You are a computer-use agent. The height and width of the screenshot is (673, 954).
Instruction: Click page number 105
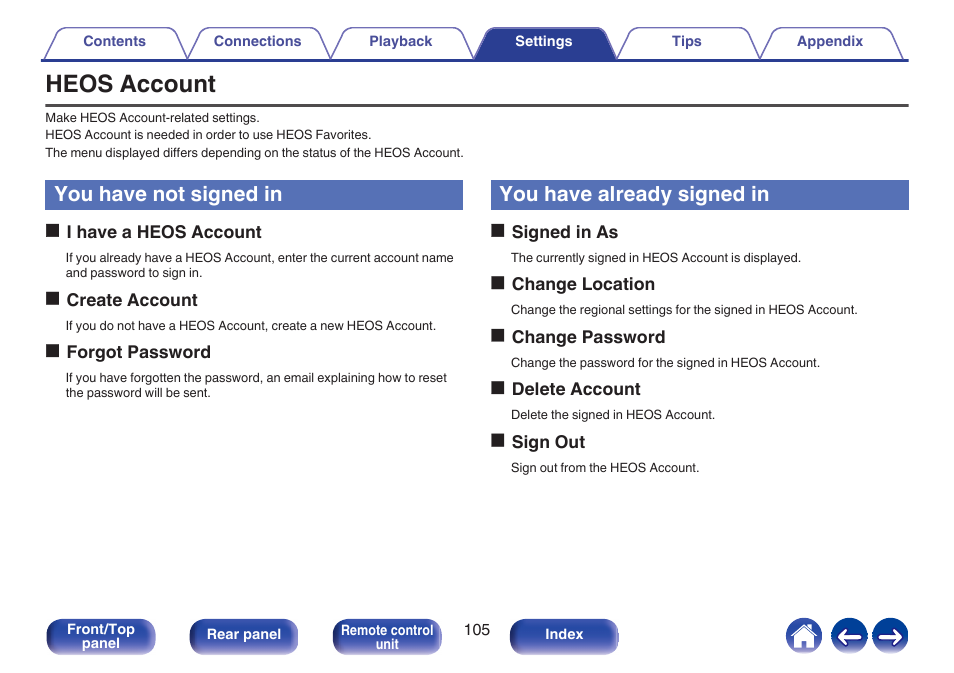(477, 630)
